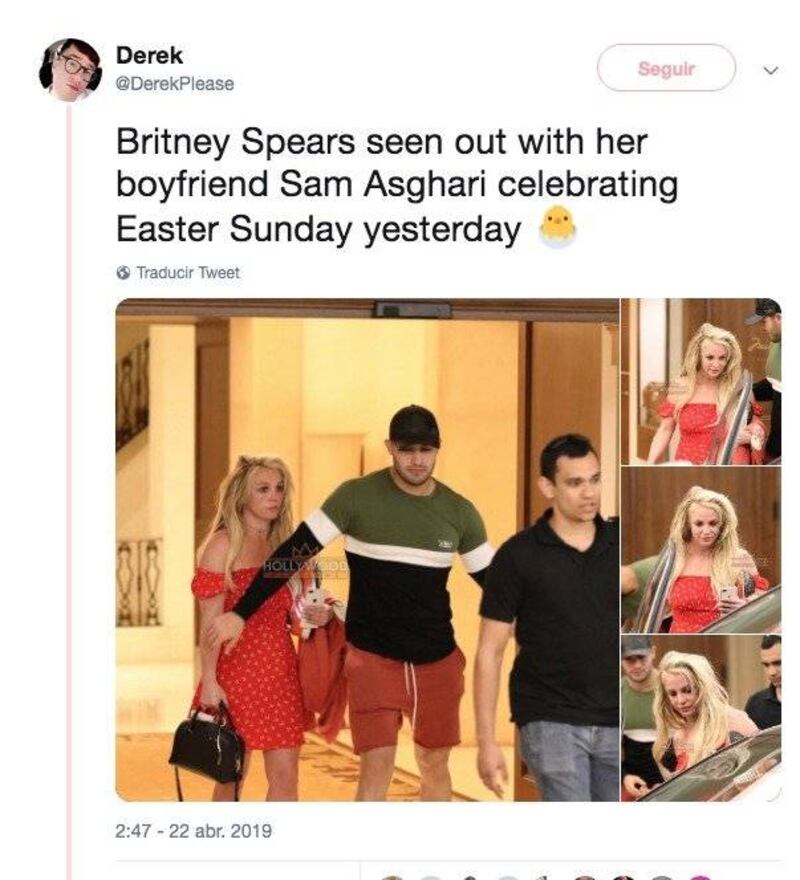Open the magenta liker avatar below the tweet
The width and height of the screenshot is (800, 880).
[699, 877]
